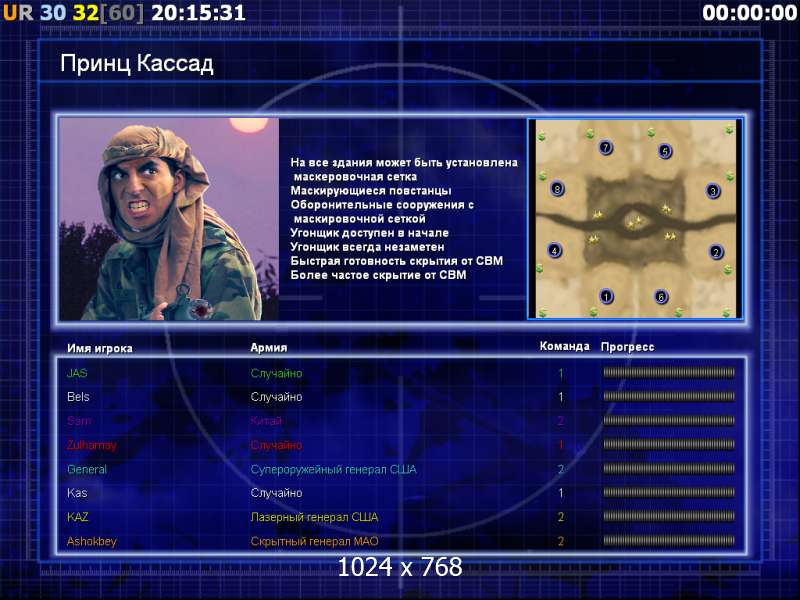Image resolution: width=800 pixels, height=600 pixels.
Task: Select start position 6 on the map
Action: pyautogui.click(x=661, y=296)
